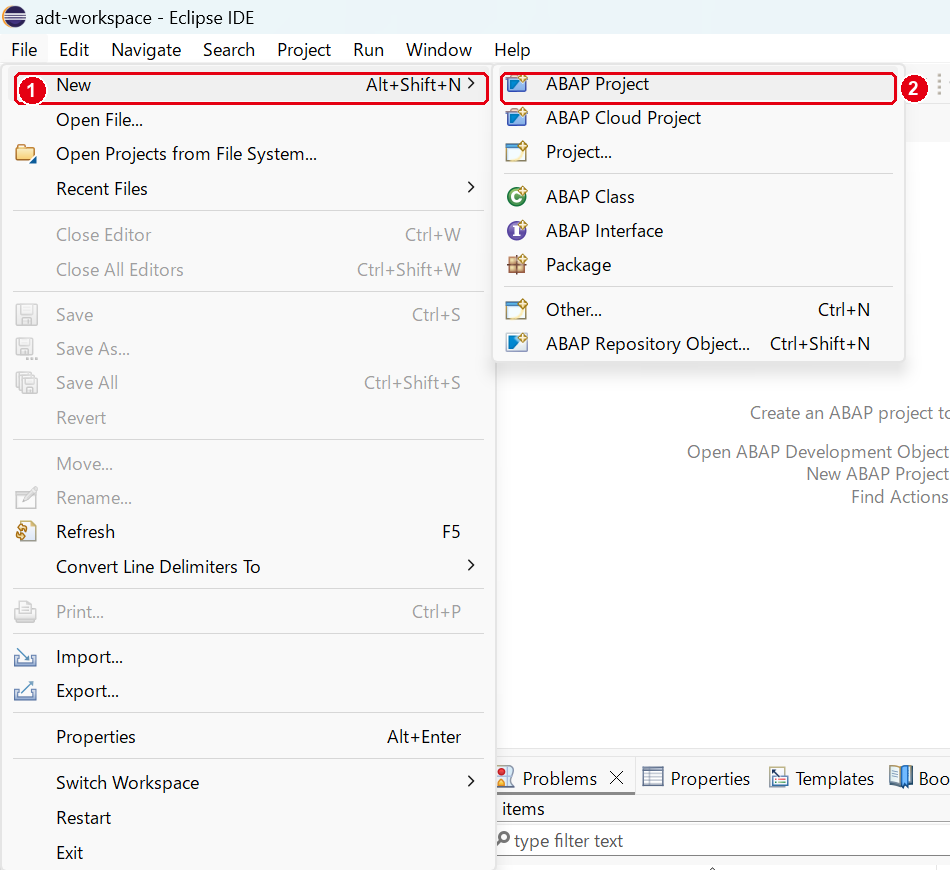
Task: Open the Run menu
Action: tap(368, 50)
